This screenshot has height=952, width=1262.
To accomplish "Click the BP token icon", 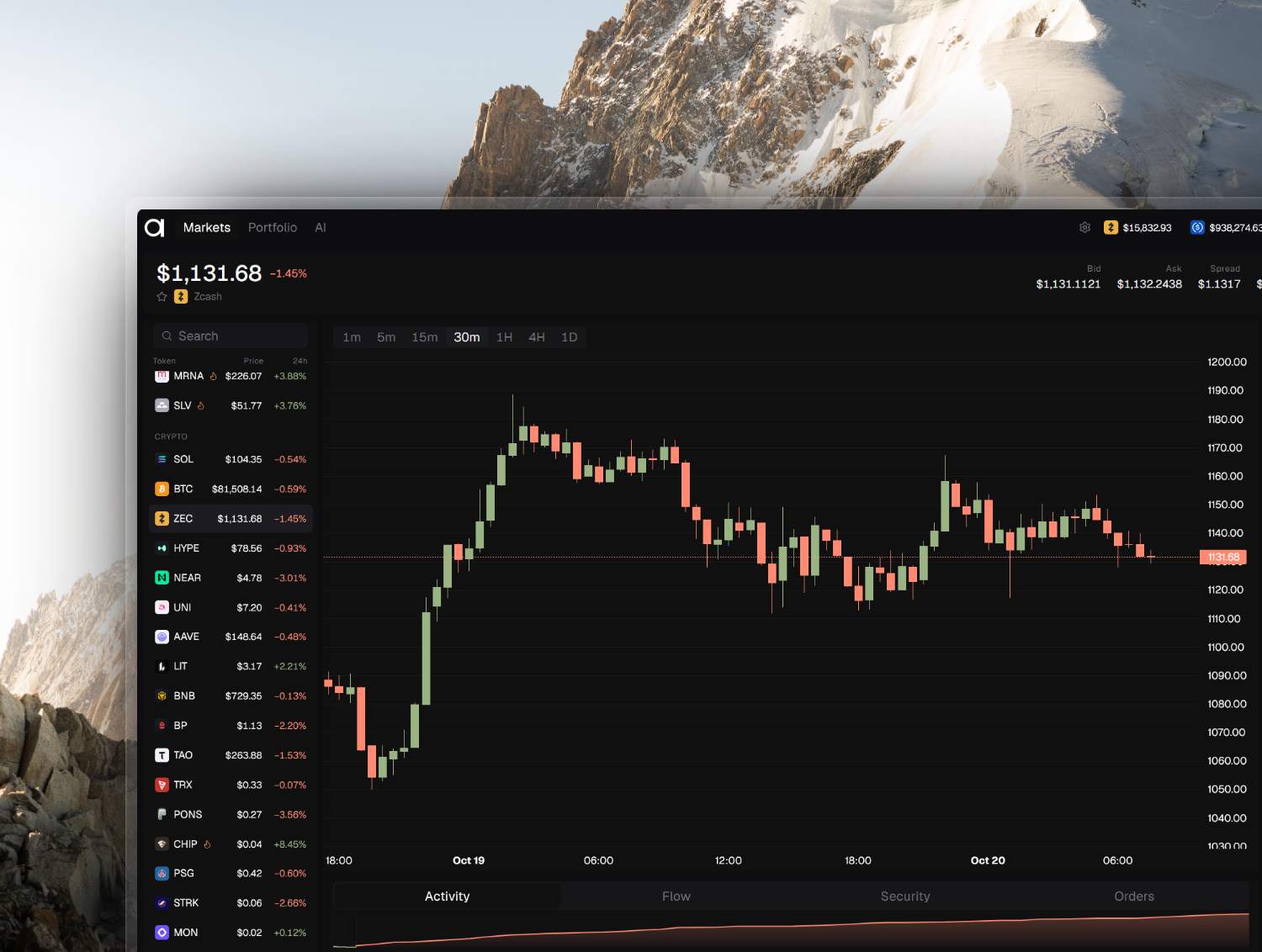I will 162,726.
